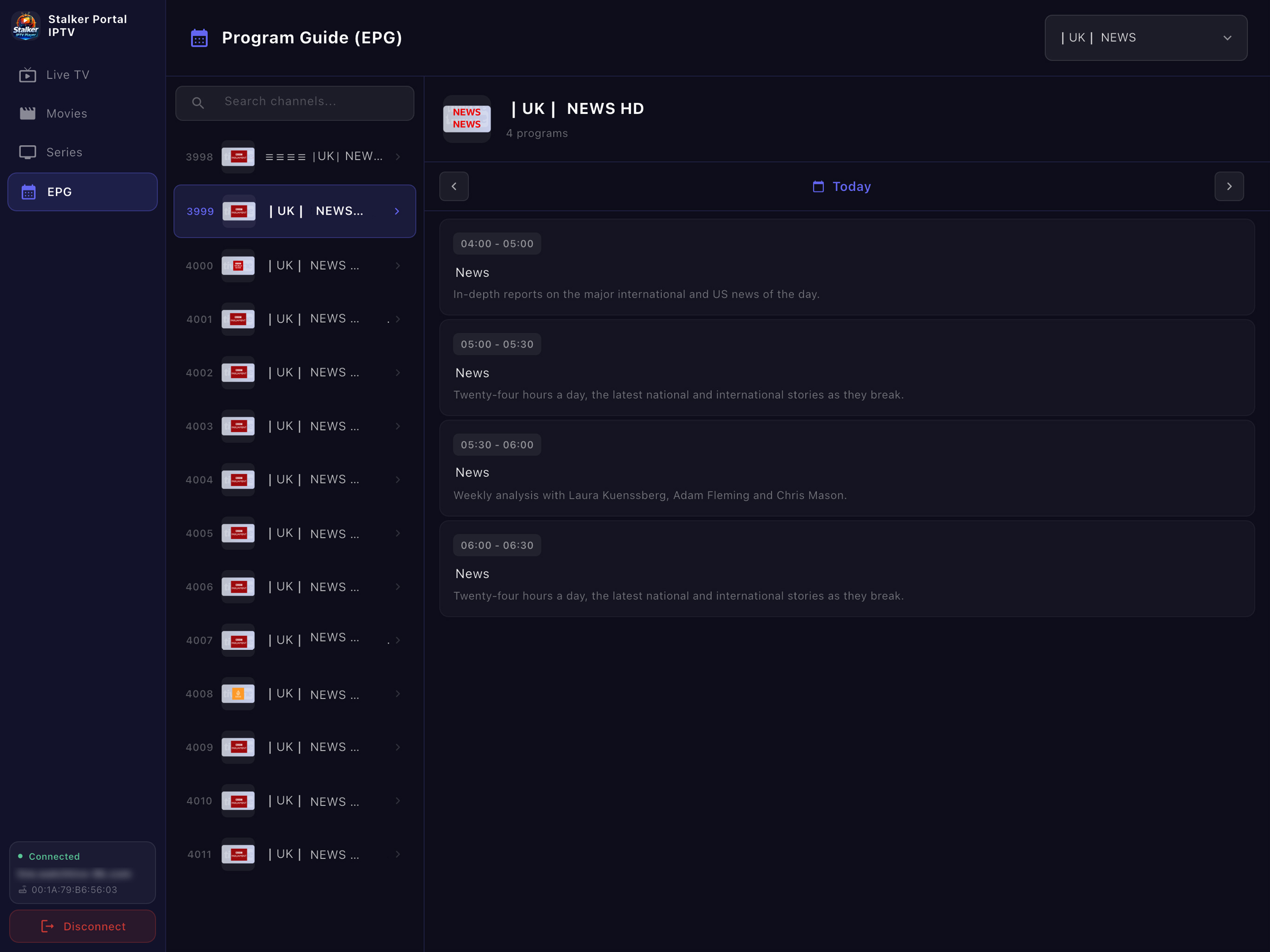The image size is (1270, 952).
Task: Go to the Movies section
Action: [82, 113]
